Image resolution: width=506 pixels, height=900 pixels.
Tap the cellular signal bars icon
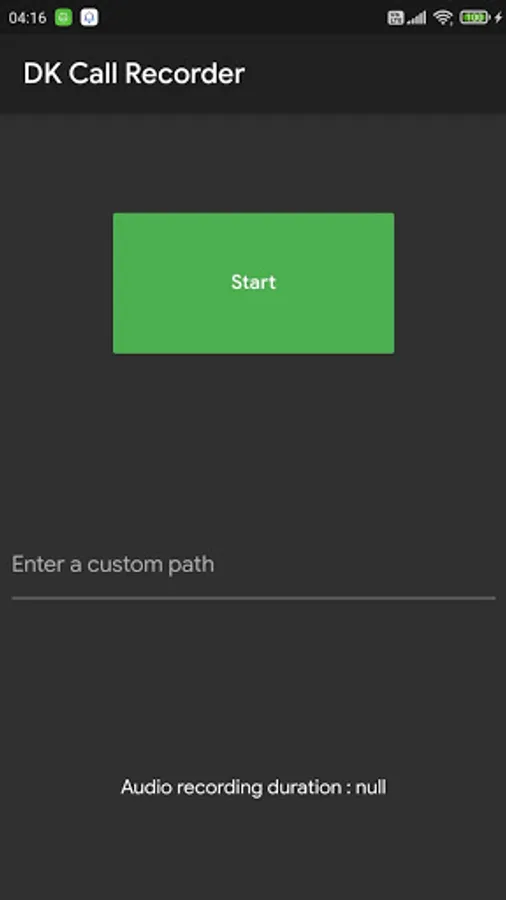pyautogui.click(x=417, y=18)
